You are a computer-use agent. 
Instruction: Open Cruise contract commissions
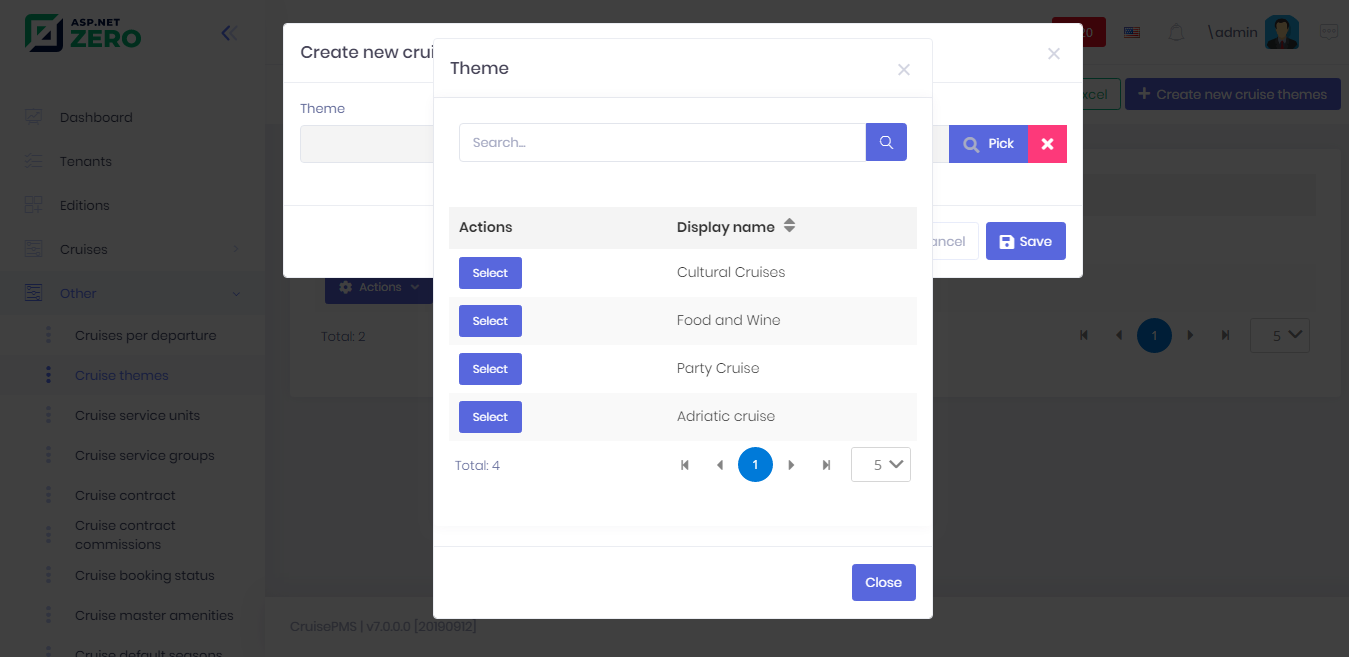point(125,535)
